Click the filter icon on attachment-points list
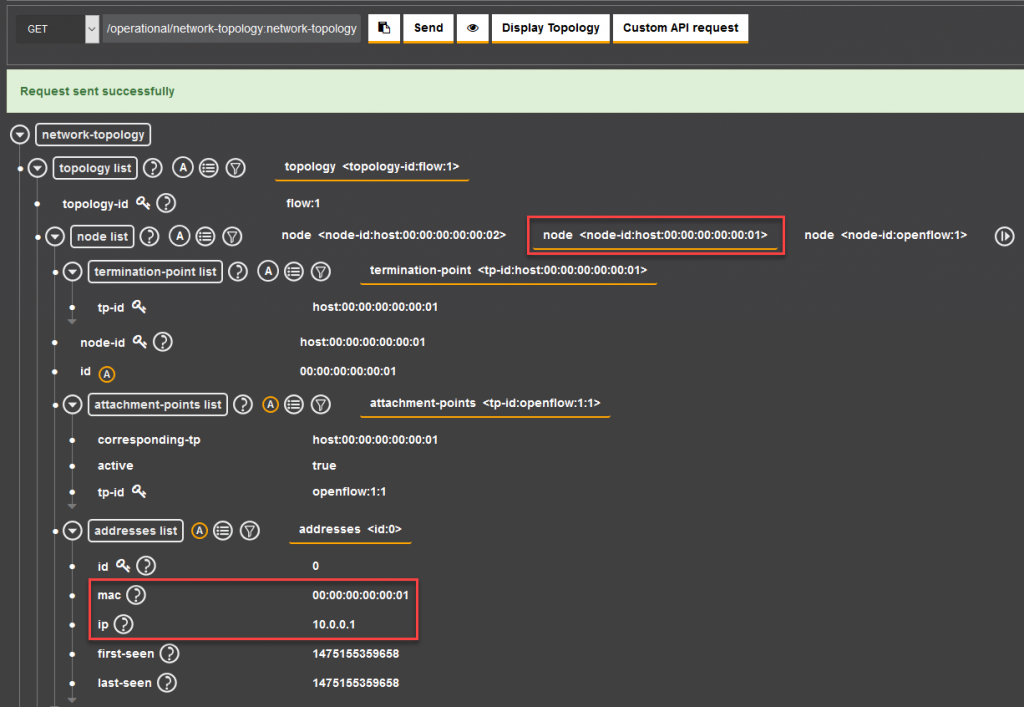This screenshot has width=1024, height=707. (x=320, y=404)
